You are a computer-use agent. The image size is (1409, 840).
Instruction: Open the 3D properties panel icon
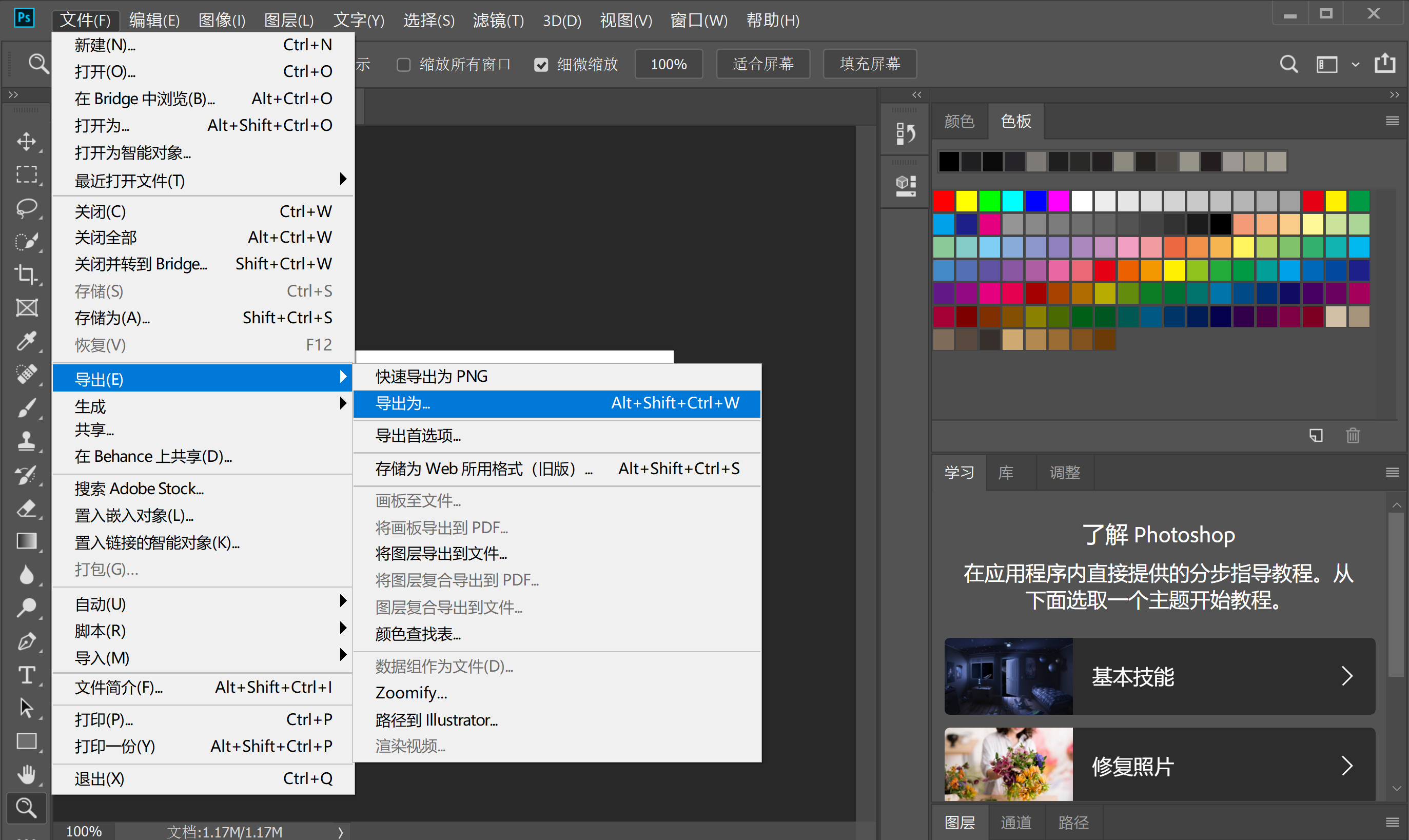905,185
